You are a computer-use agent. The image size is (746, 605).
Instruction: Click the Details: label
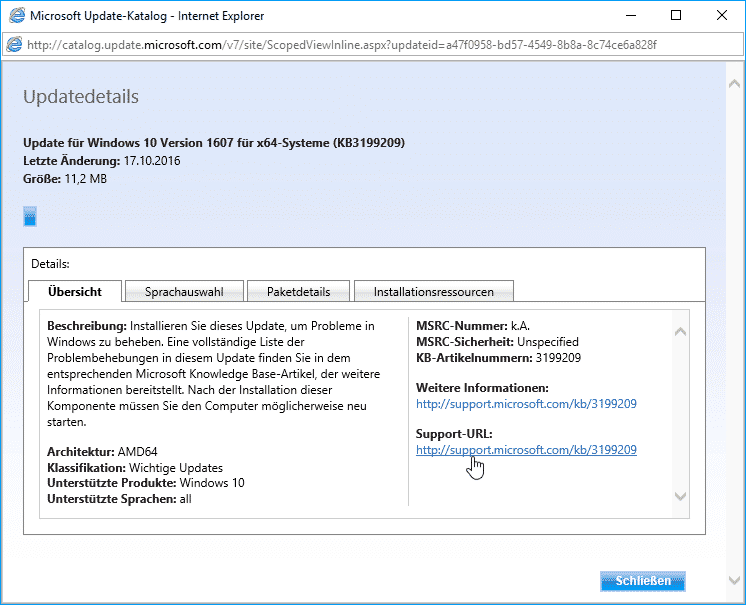click(x=50, y=264)
